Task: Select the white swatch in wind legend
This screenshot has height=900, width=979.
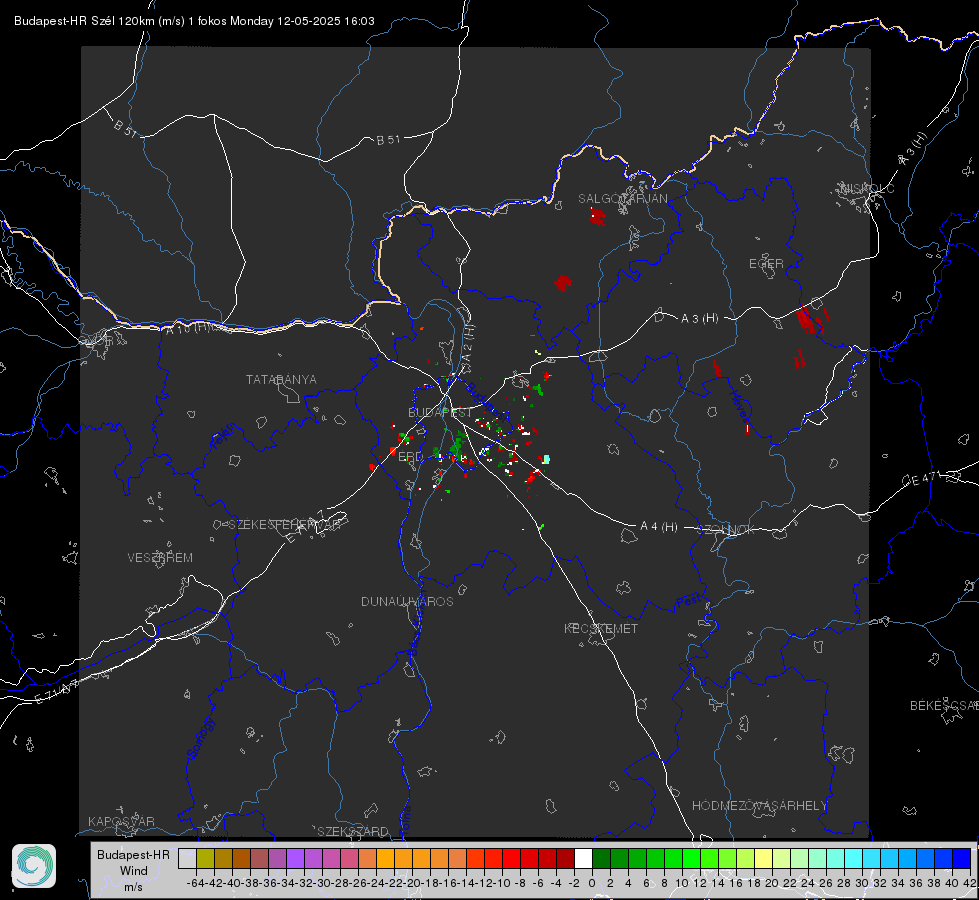Action: click(583, 858)
